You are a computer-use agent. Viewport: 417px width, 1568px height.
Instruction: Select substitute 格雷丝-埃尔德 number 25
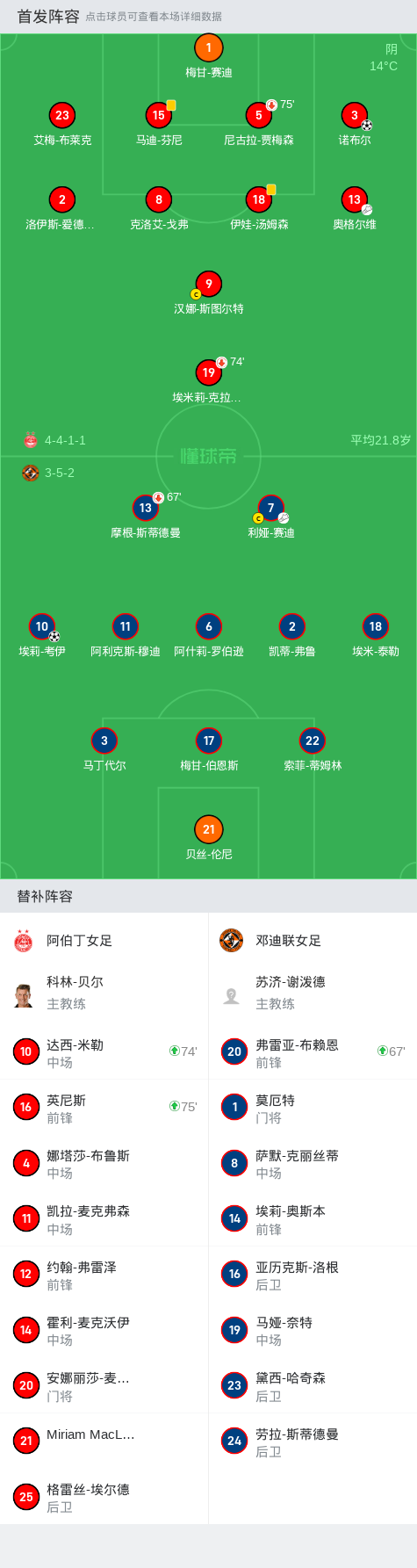point(104,1497)
